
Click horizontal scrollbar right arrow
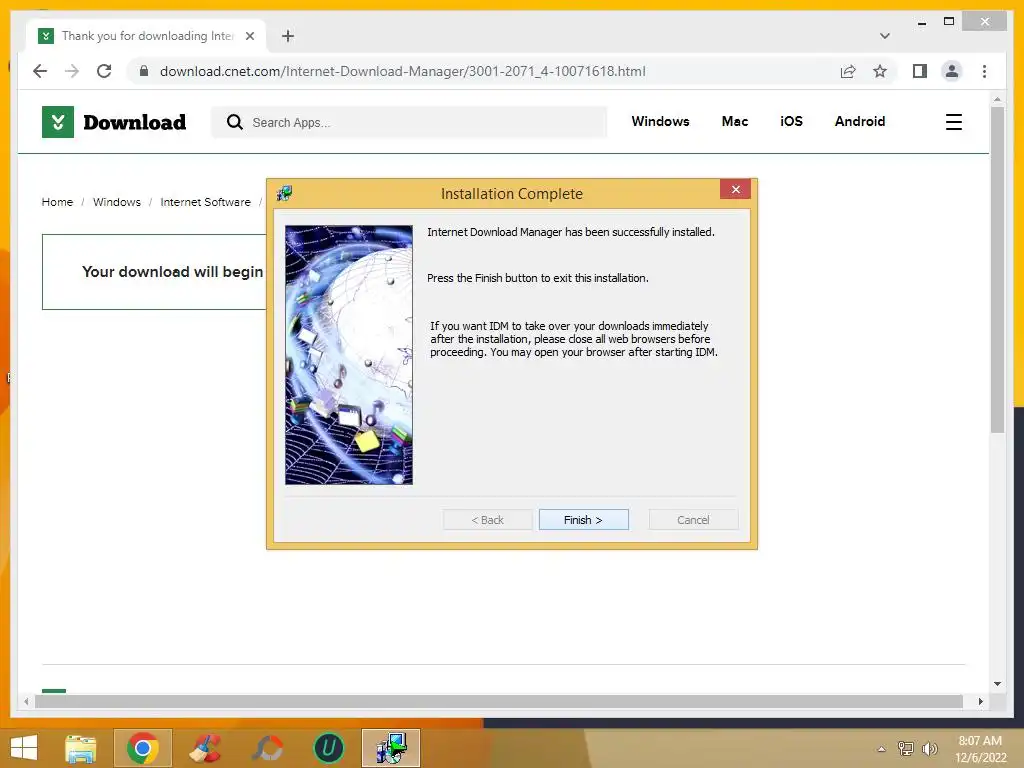tap(980, 701)
